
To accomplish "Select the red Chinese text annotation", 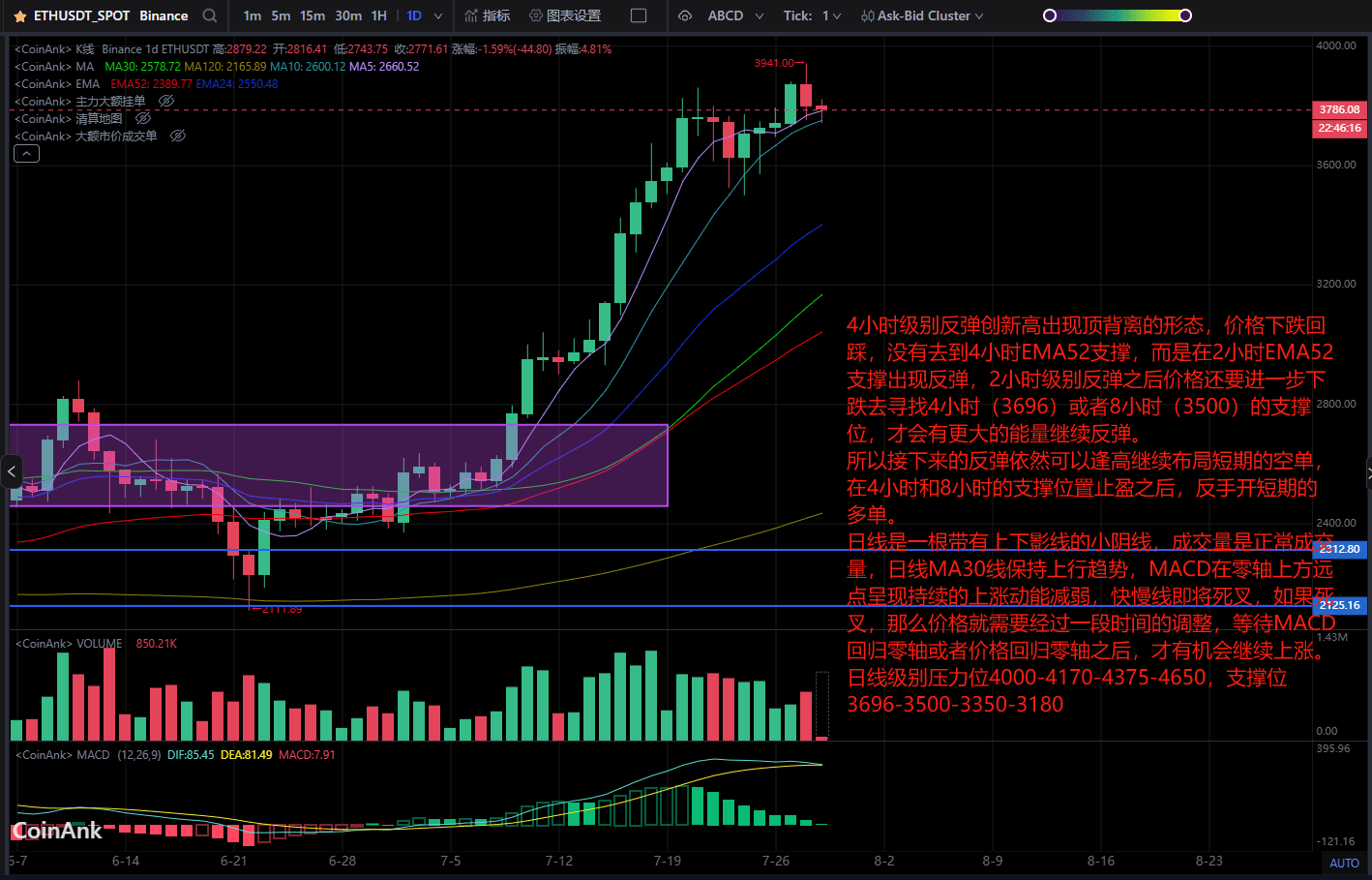I will (x=1090, y=515).
